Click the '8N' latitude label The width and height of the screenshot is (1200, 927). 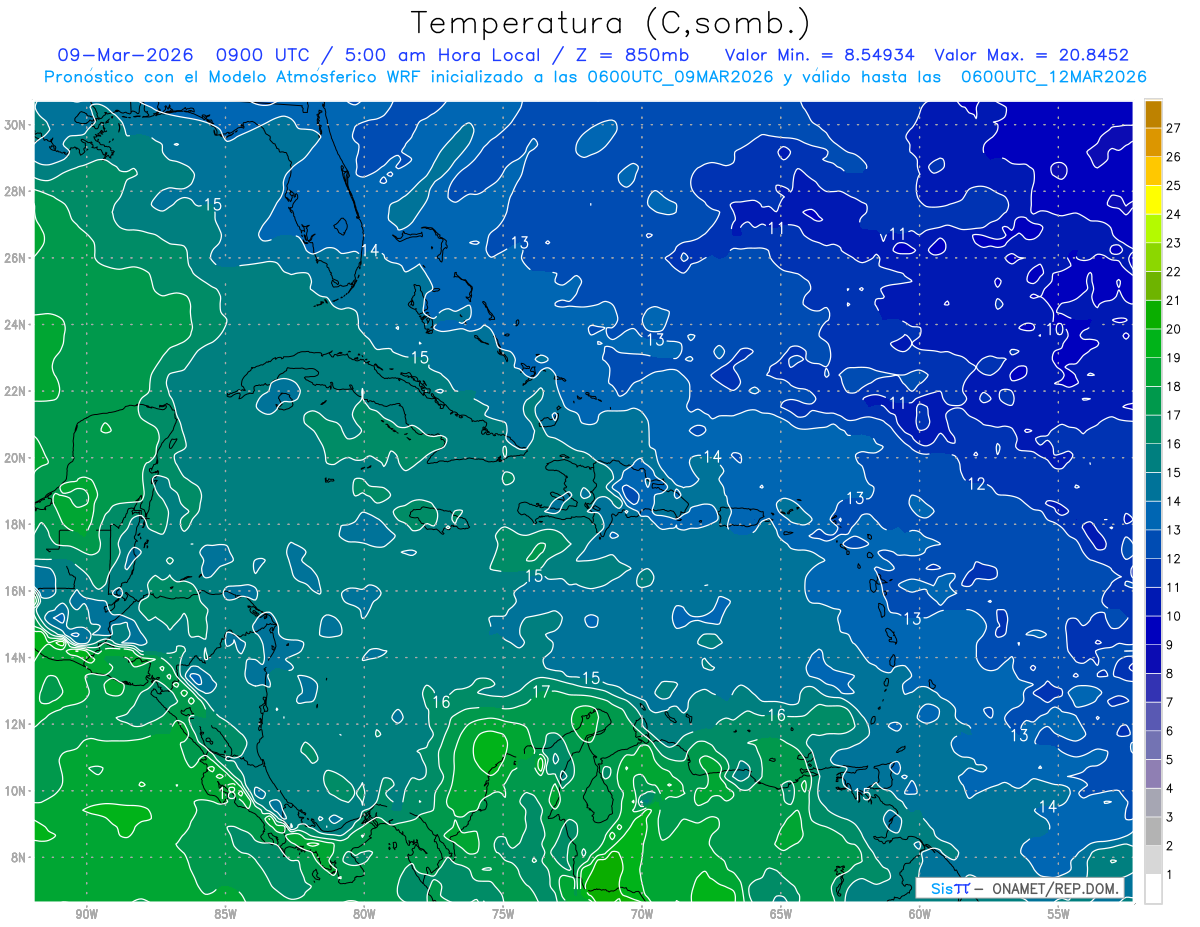pyautogui.click(x=20, y=857)
